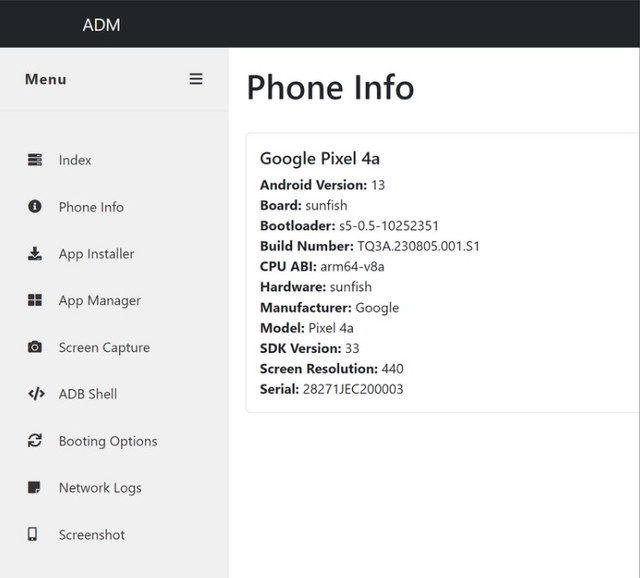
Task: Select Screenshot in the sidebar
Action: coord(92,535)
